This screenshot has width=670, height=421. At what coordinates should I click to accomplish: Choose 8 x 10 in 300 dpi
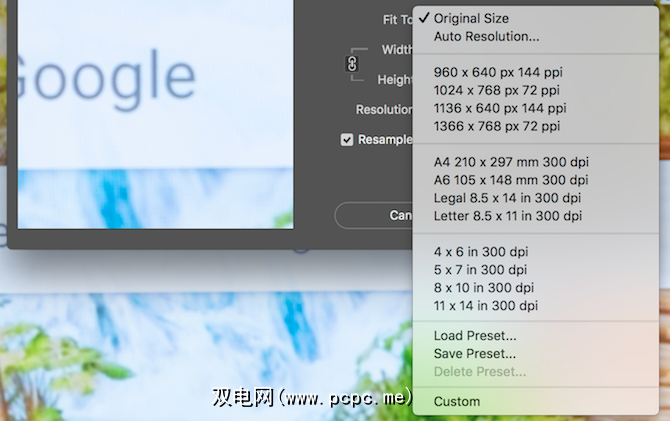coord(535,288)
